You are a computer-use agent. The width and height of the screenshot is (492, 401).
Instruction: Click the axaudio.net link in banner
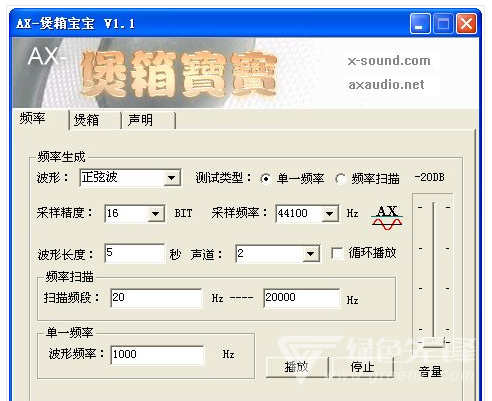pyautogui.click(x=386, y=85)
